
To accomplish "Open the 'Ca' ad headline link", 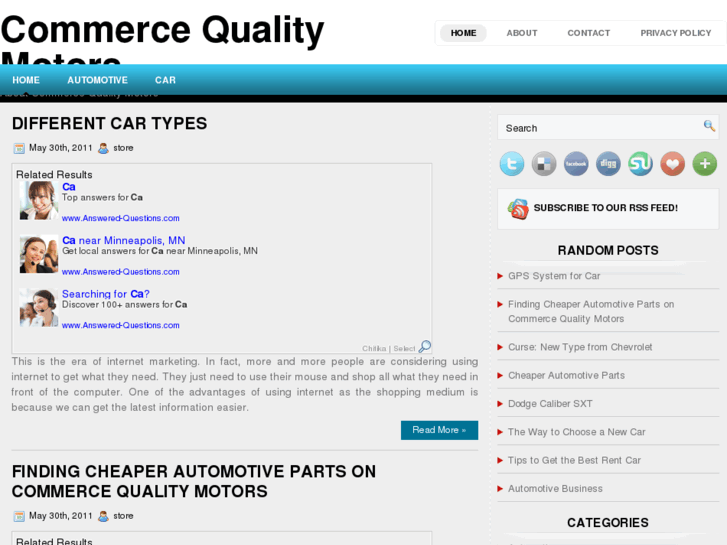I will click(69, 187).
